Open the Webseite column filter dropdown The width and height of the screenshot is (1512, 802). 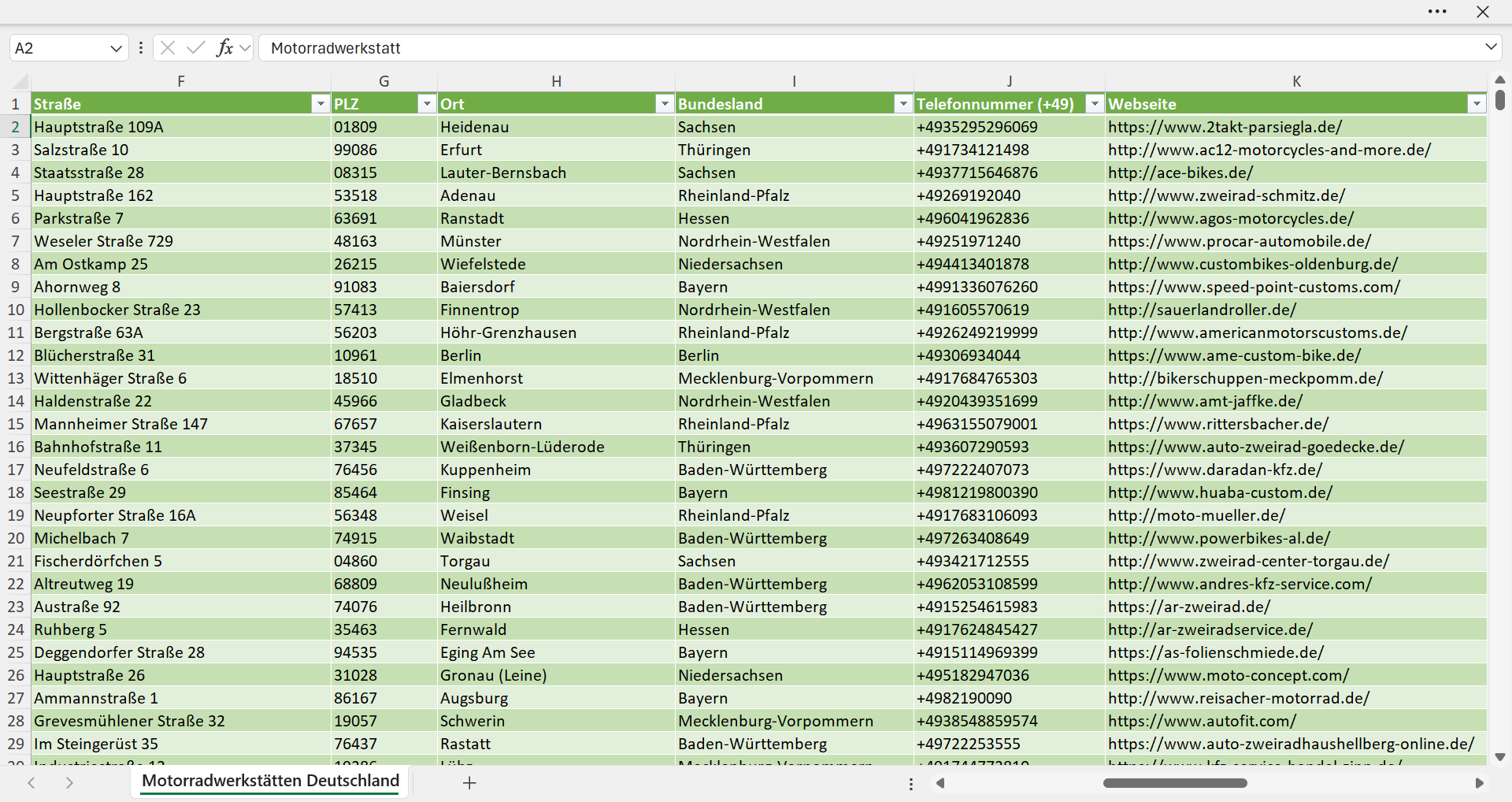point(1477,104)
